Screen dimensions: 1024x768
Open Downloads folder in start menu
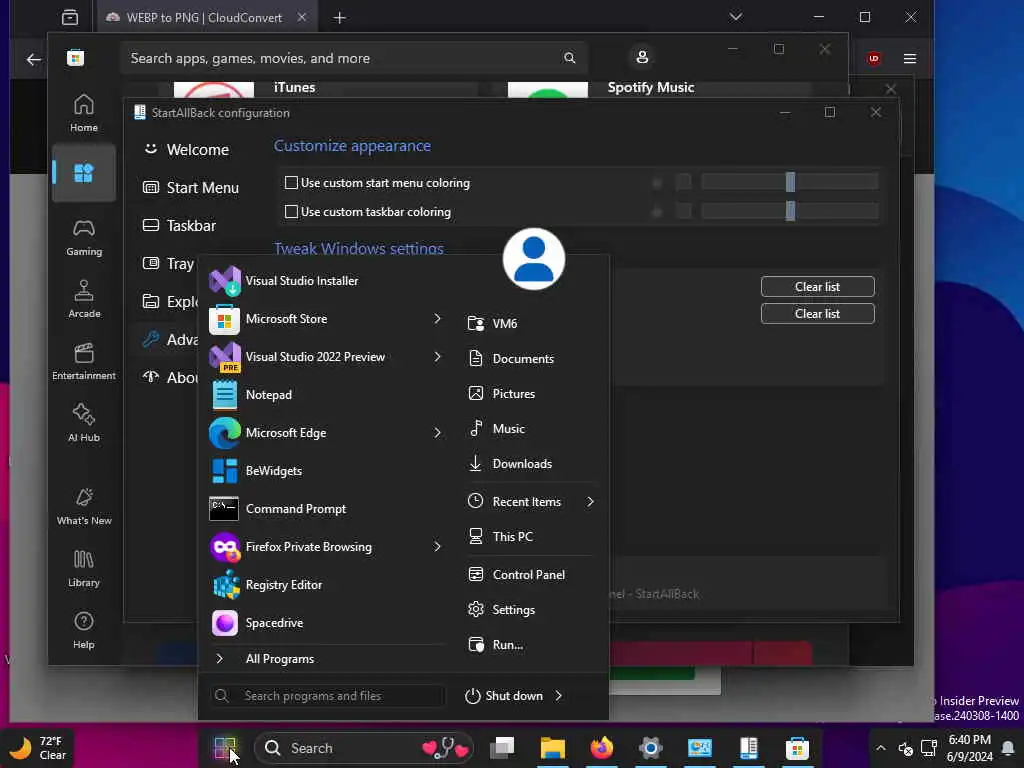[x=532, y=464]
